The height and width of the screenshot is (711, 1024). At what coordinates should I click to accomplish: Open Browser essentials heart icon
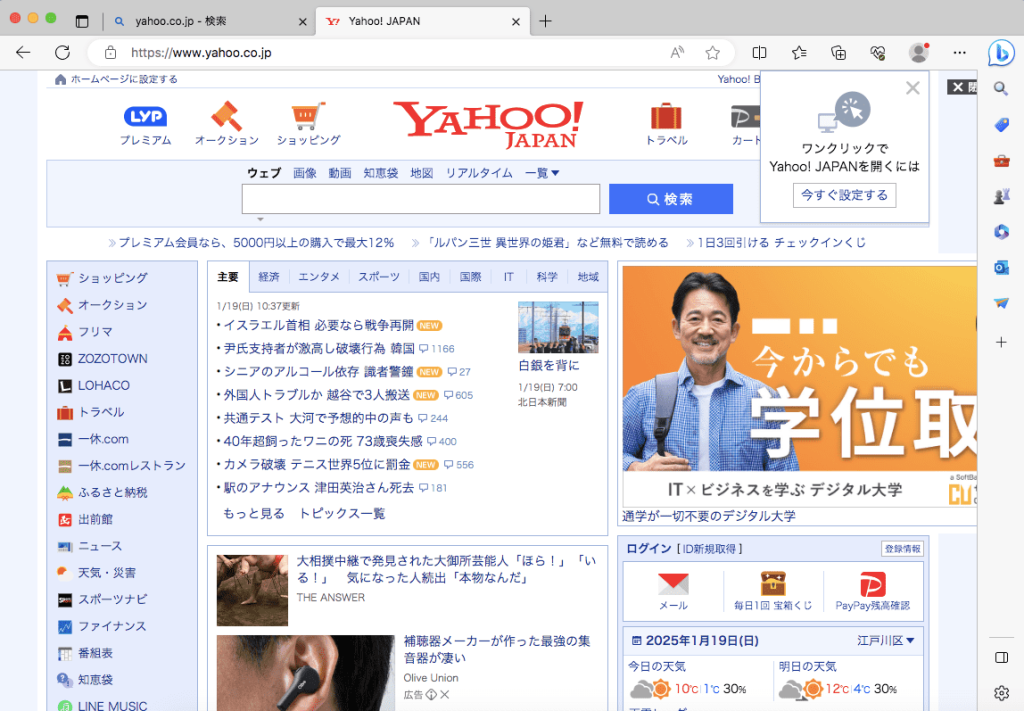point(878,53)
